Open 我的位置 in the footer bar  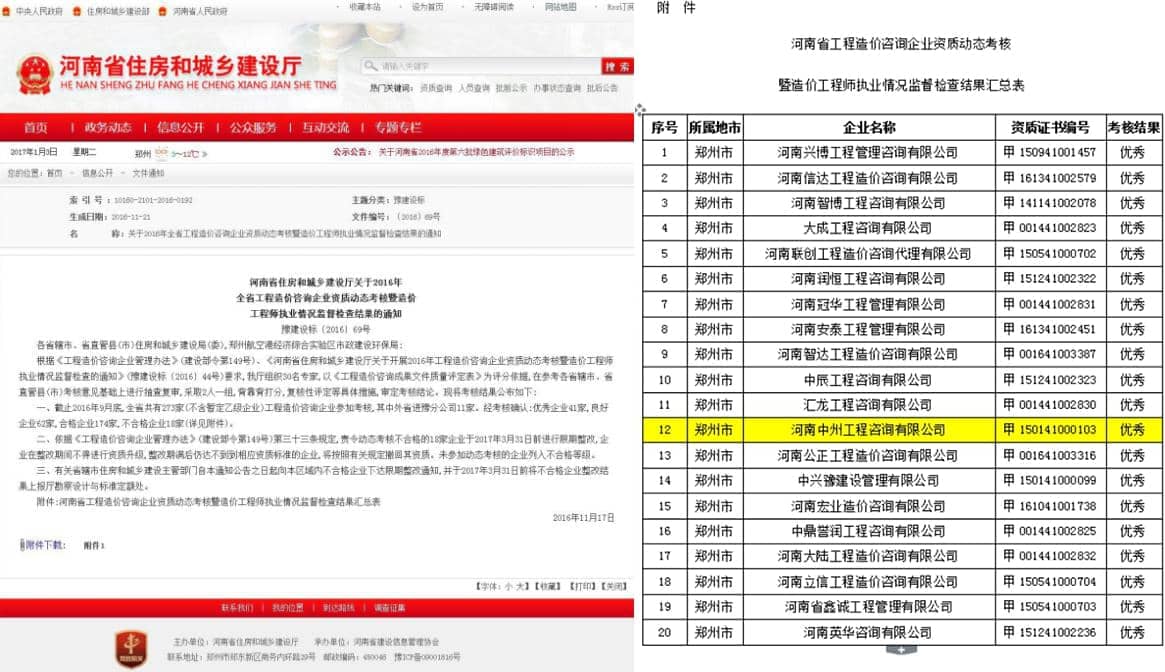coord(288,608)
